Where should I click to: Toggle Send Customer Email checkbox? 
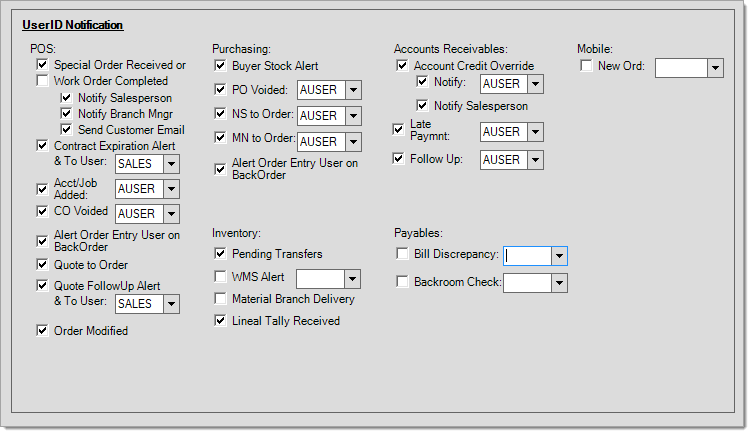click(x=66, y=129)
